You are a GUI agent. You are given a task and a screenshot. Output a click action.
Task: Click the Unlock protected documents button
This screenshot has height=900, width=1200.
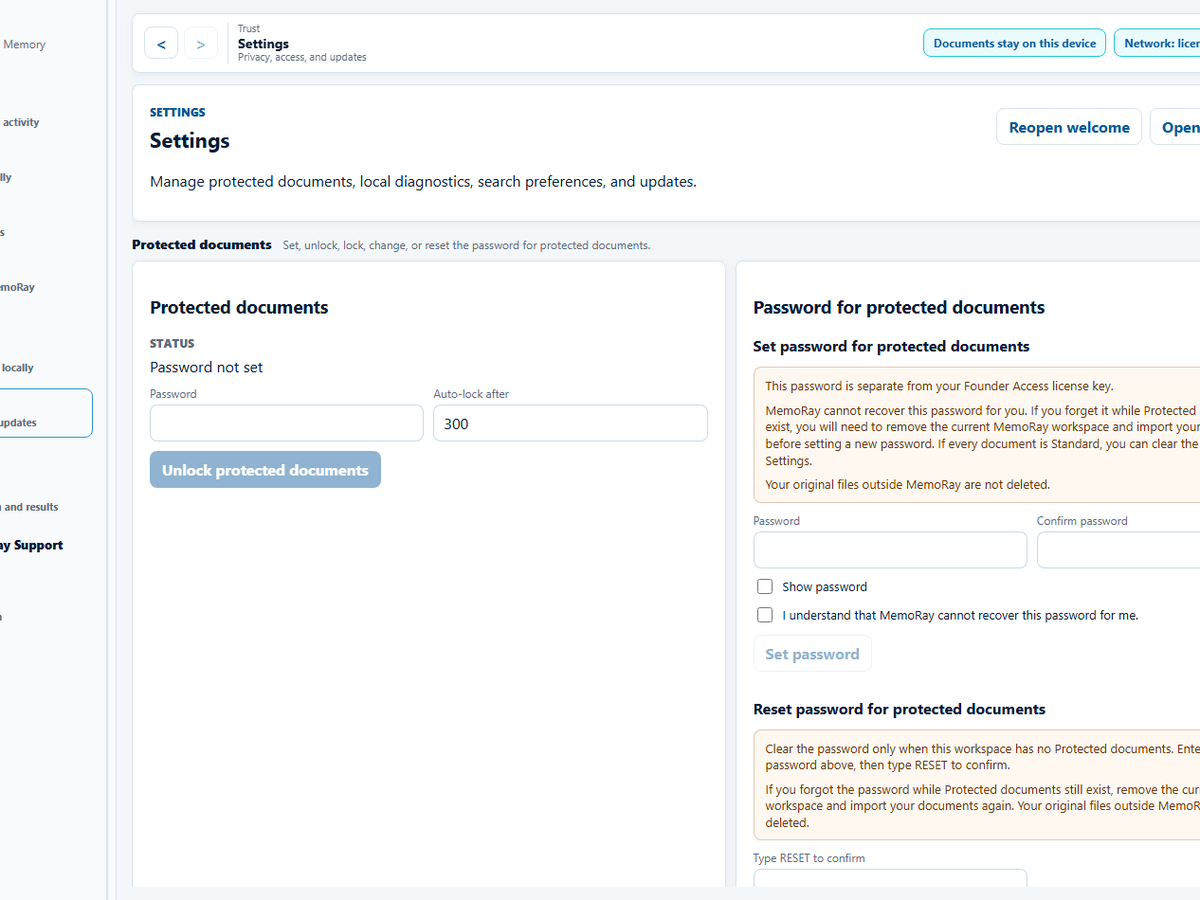coord(265,470)
